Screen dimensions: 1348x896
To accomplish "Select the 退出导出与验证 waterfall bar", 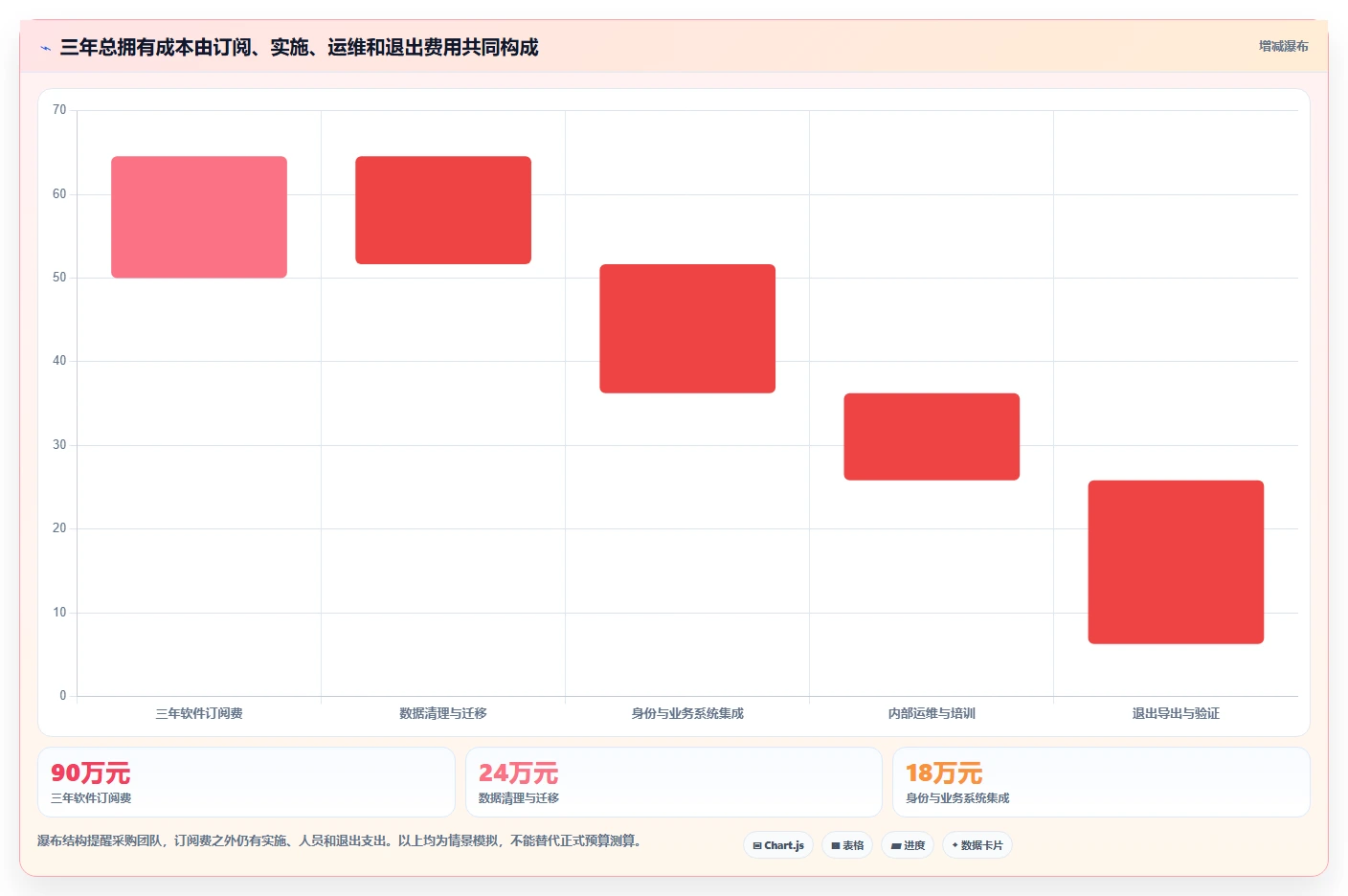I will coord(1176,562).
